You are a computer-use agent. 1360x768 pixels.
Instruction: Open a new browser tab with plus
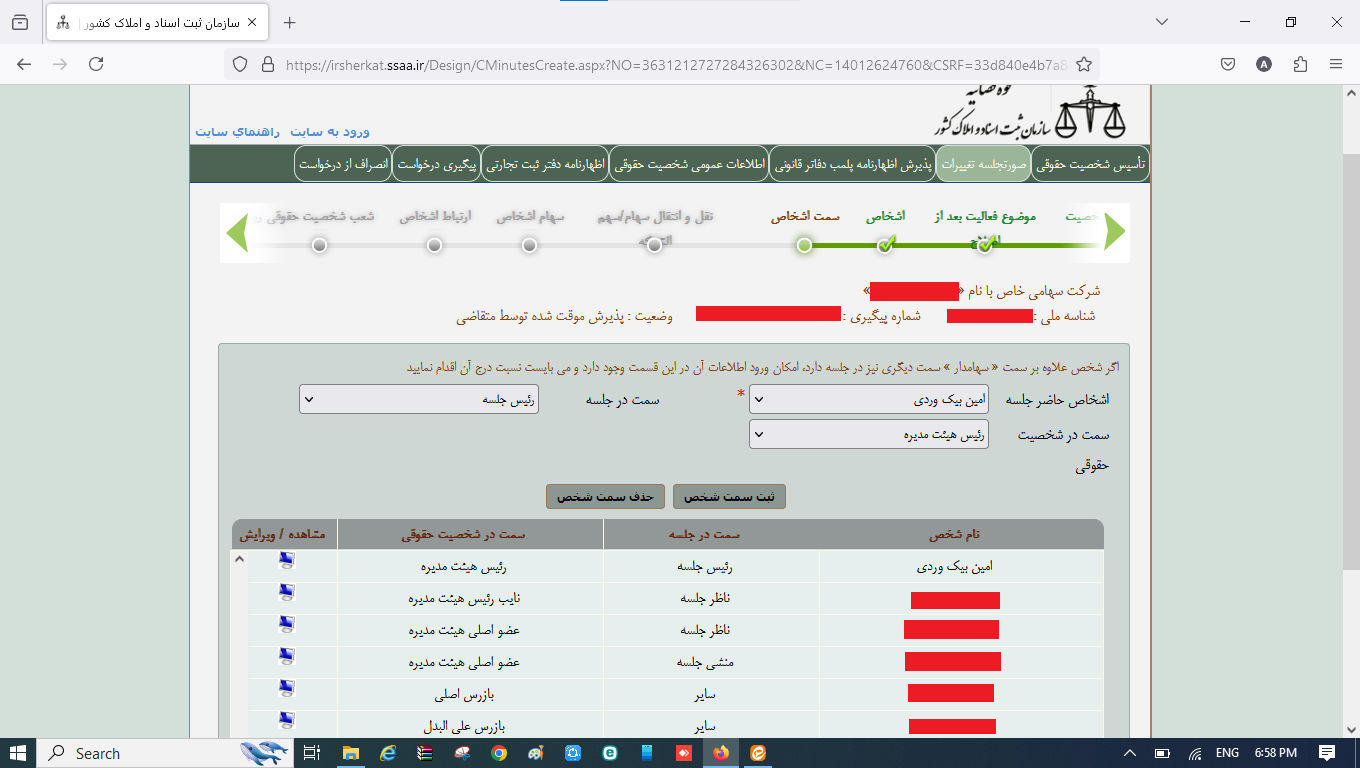tap(290, 22)
